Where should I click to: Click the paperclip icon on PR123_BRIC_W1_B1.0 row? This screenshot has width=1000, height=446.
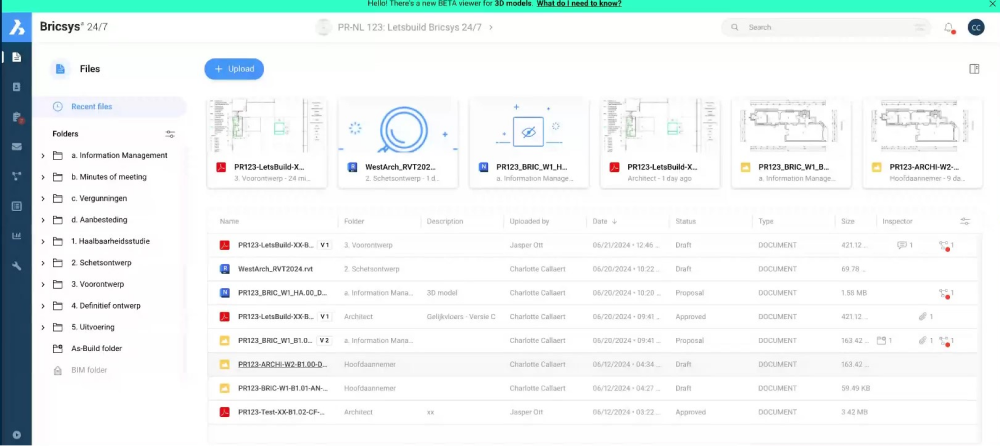(925, 341)
